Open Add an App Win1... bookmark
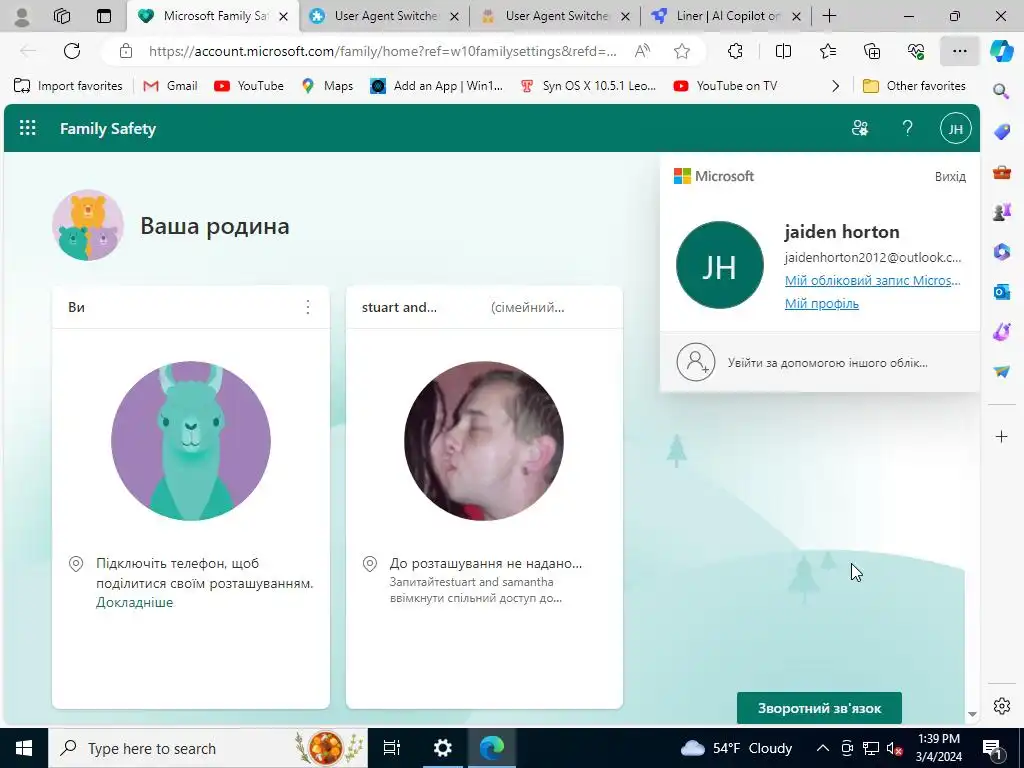 (x=436, y=86)
